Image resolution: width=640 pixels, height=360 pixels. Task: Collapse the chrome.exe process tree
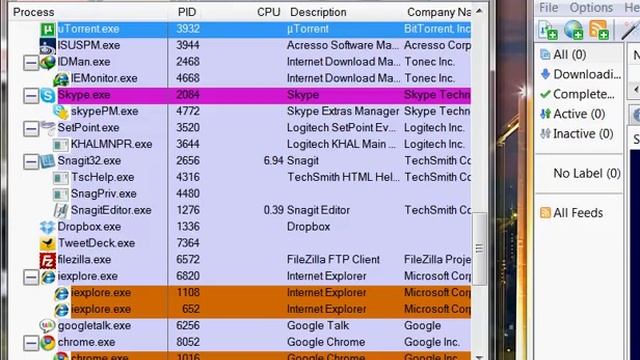point(31,343)
